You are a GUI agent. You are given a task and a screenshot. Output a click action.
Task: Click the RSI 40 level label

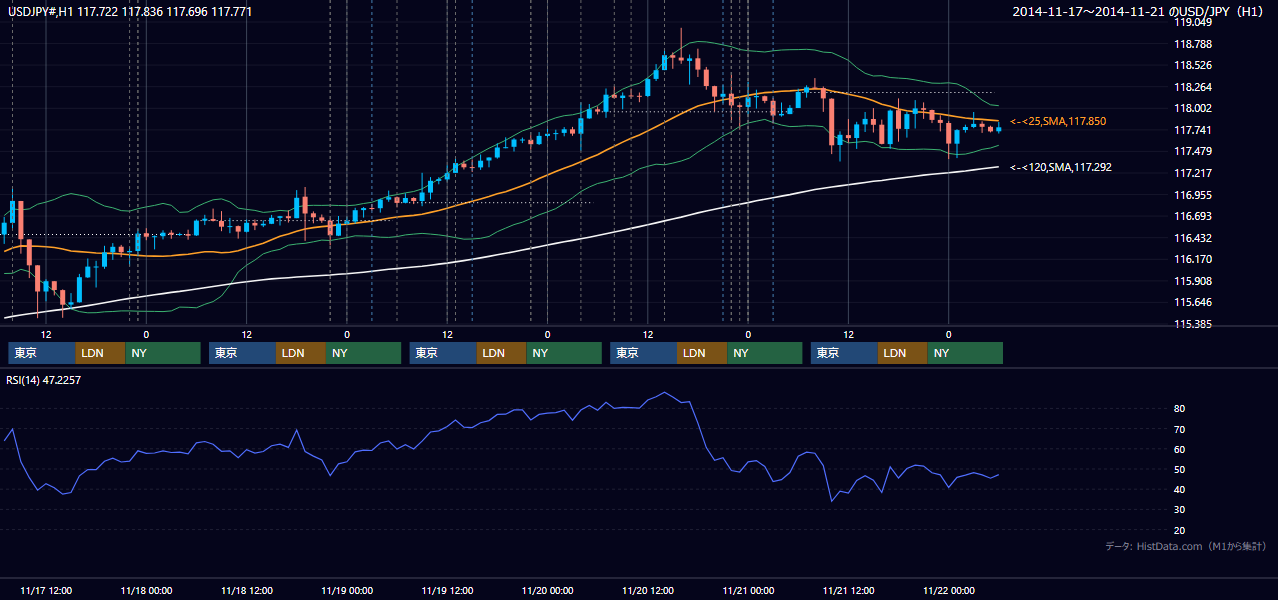[x=1180, y=490]
